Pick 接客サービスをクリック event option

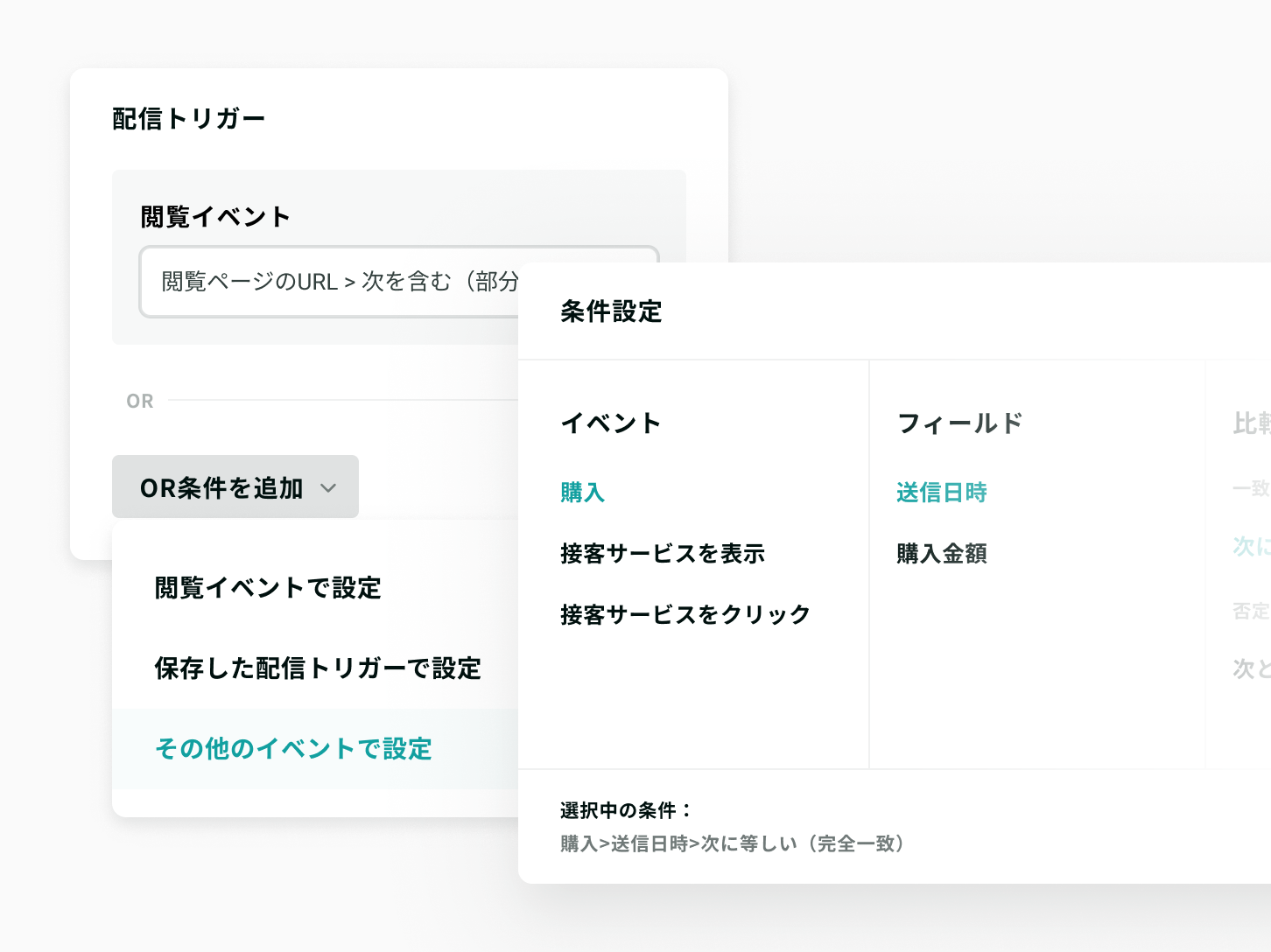[x=685, y=615]
